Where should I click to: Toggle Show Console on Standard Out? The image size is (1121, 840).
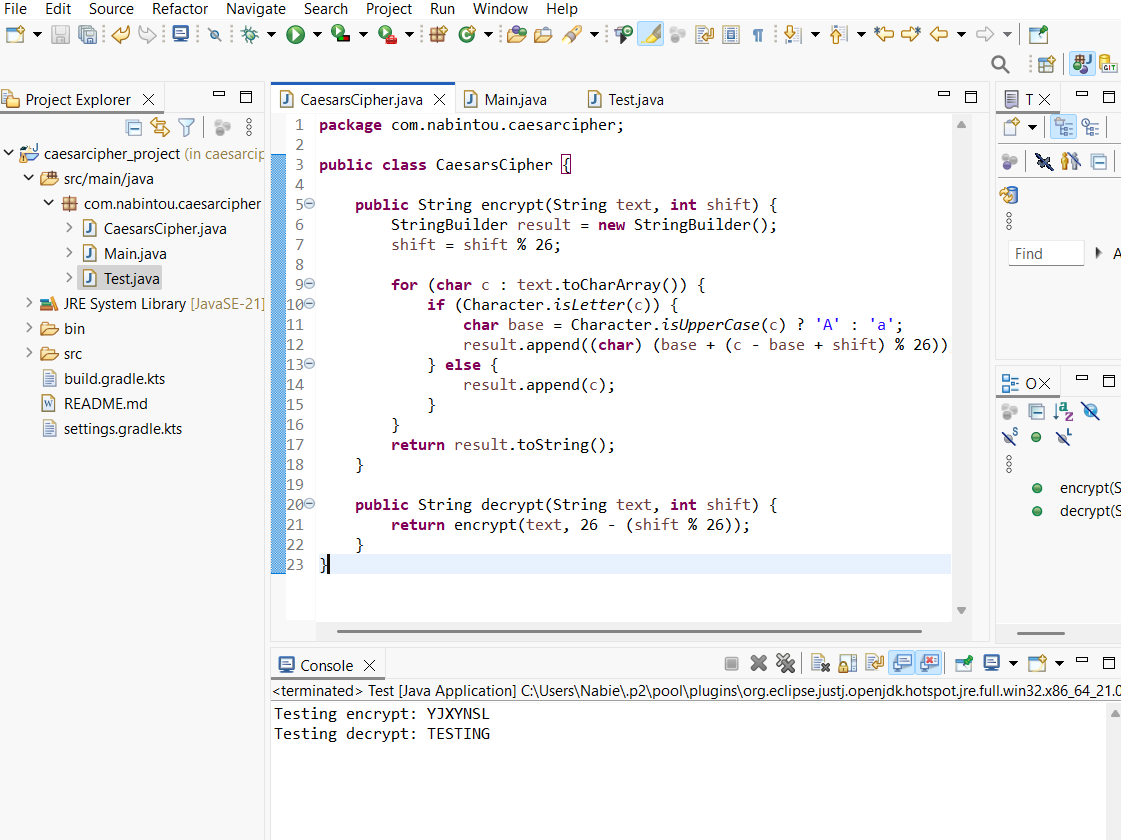(x=902, y=663)
